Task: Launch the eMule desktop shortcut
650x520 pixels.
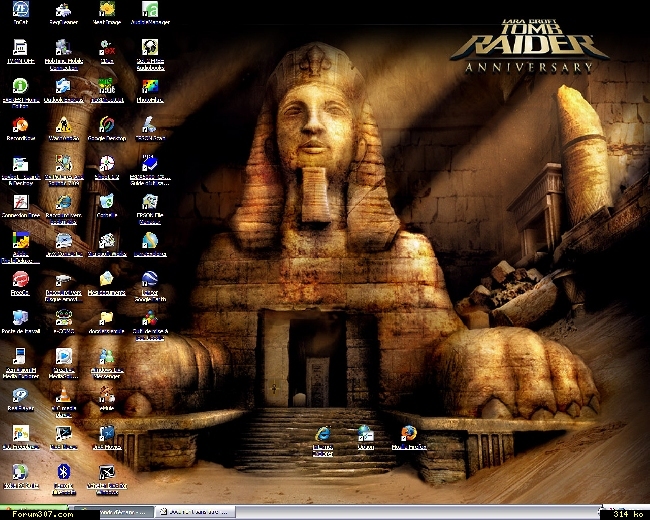Action: (107, 399)
